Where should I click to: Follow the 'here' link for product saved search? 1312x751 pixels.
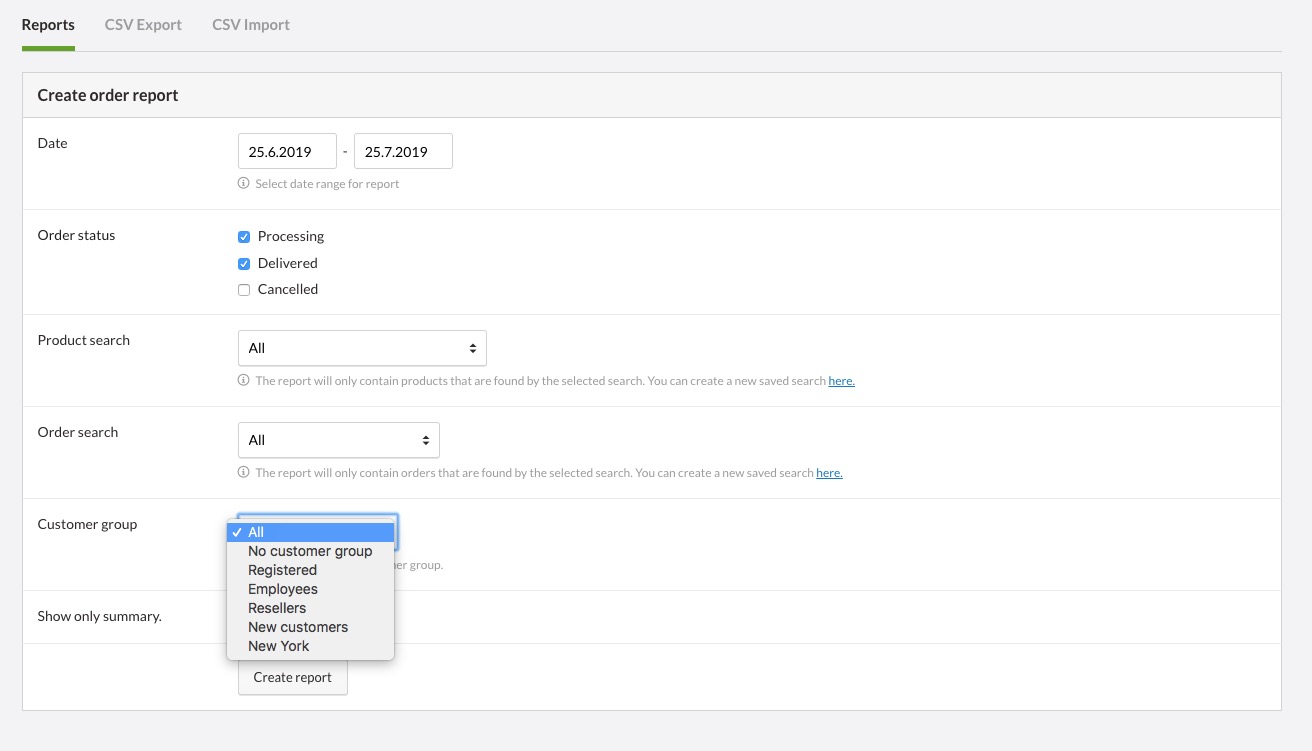841,381
